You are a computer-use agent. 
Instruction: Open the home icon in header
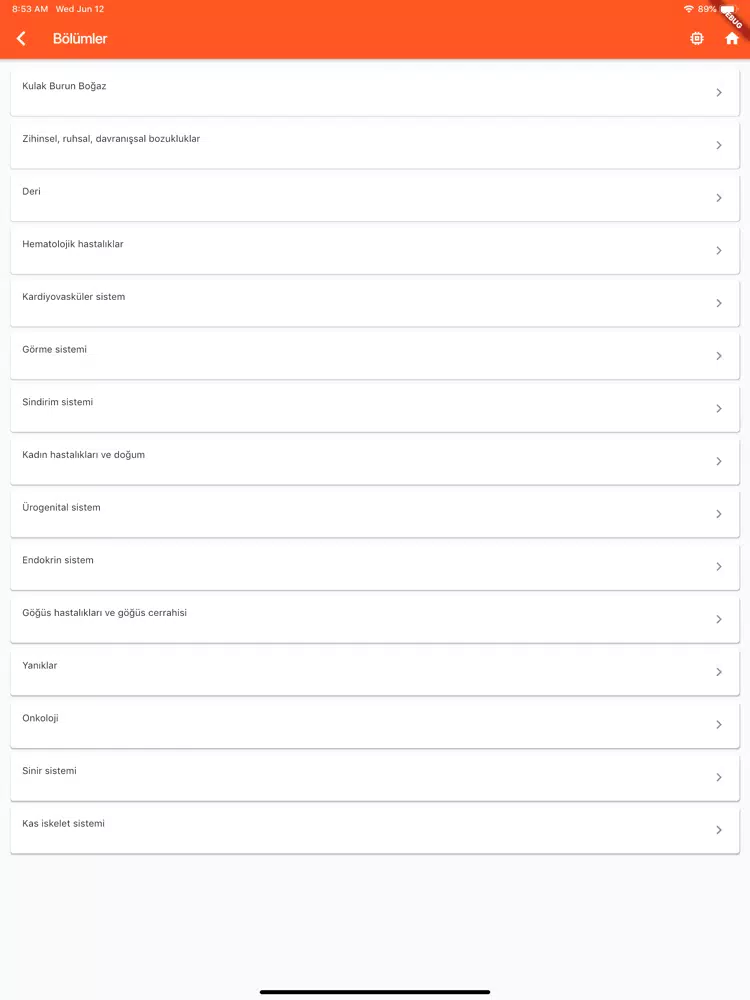click(x=732, y=38)
